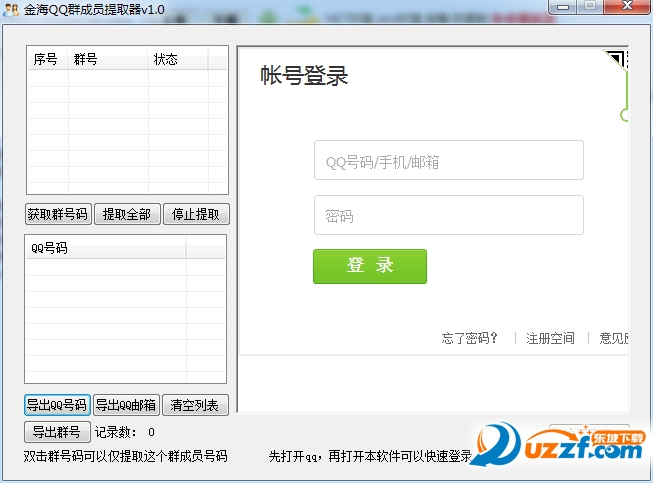Open the 注册空间 link
This screenshot has height=483, width=653.
pyautogui.click(x=550, y=338)
